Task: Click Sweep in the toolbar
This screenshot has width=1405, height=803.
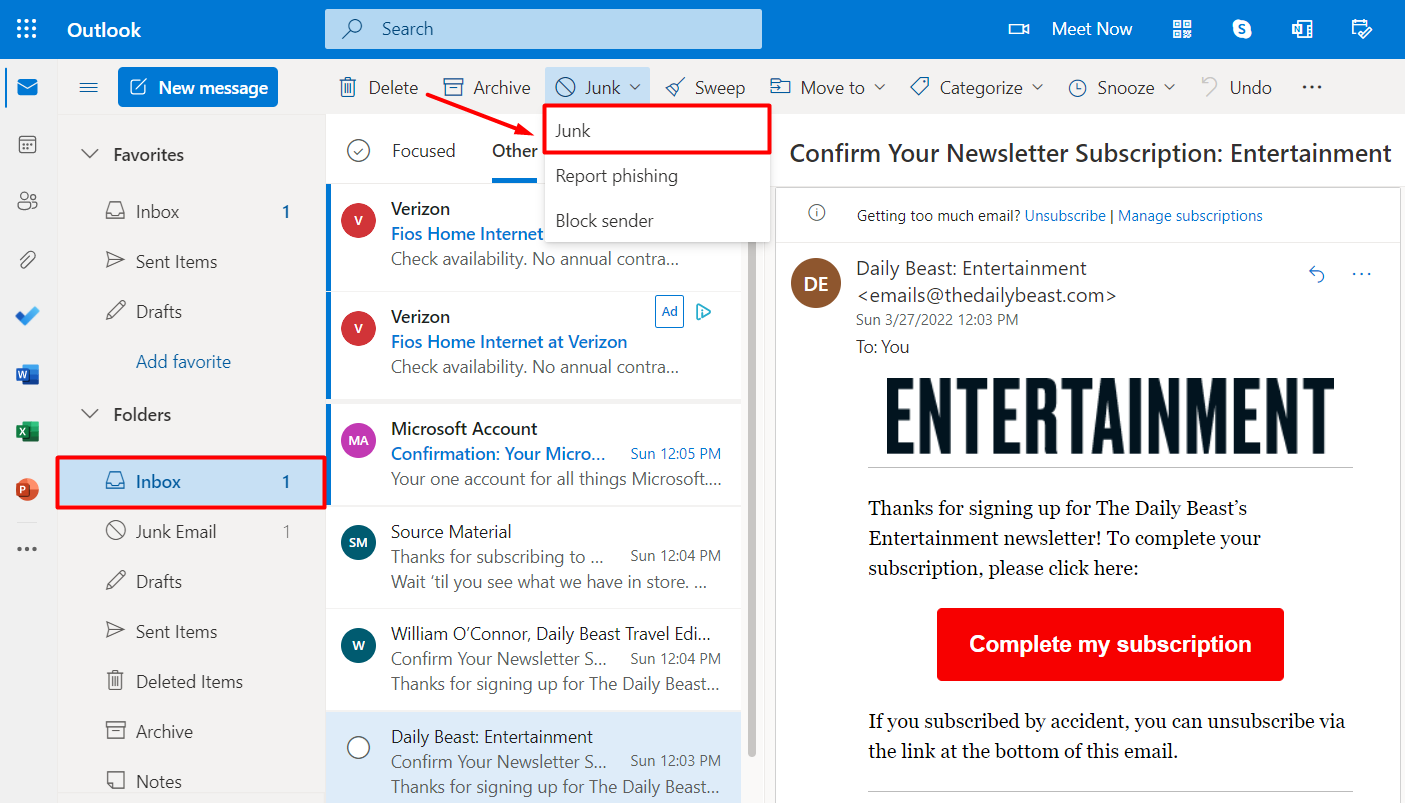Action: coord(705,87)
